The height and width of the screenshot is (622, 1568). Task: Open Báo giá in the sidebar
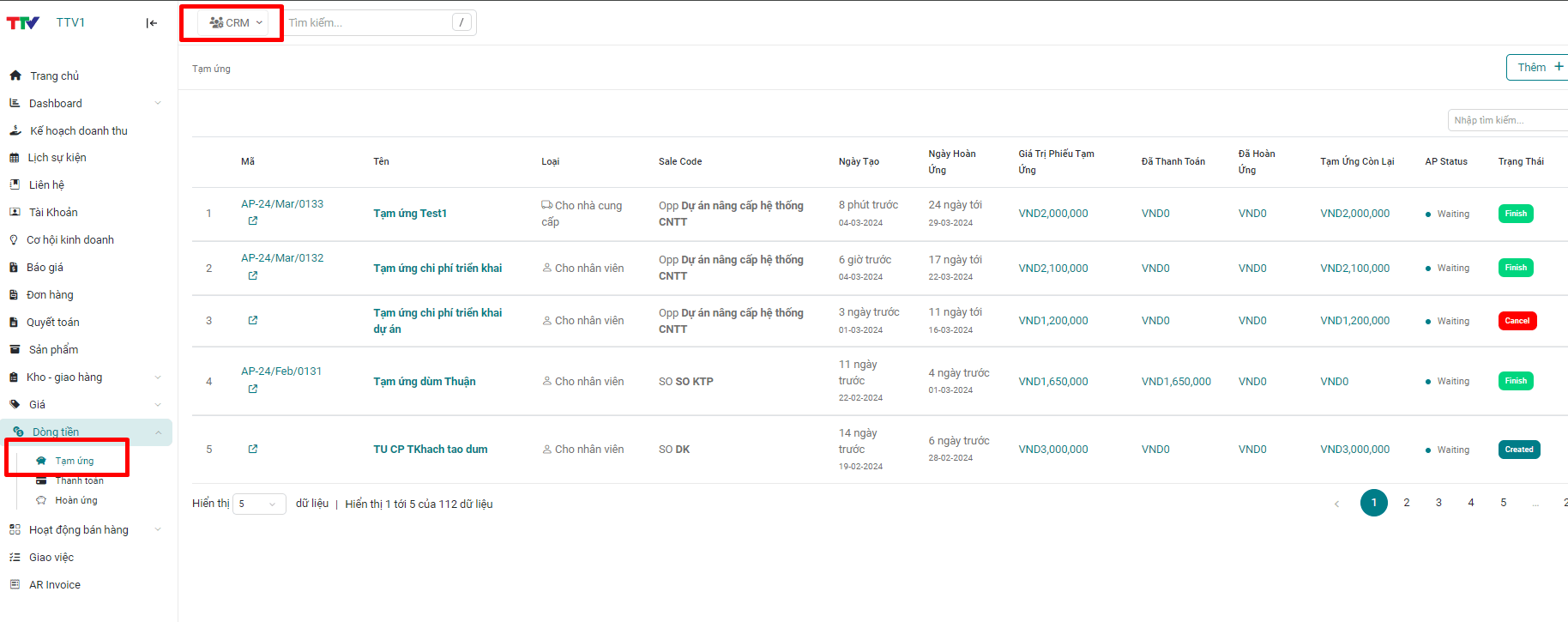click(x=45, y=268)
